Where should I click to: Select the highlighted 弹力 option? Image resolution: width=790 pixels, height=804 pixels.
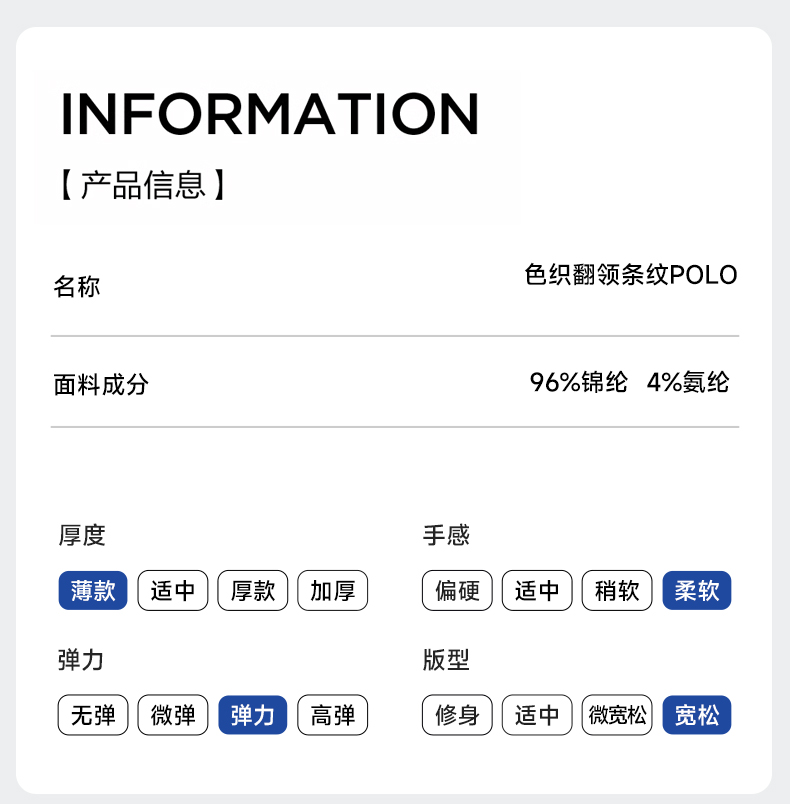click(x=253, y=715)
